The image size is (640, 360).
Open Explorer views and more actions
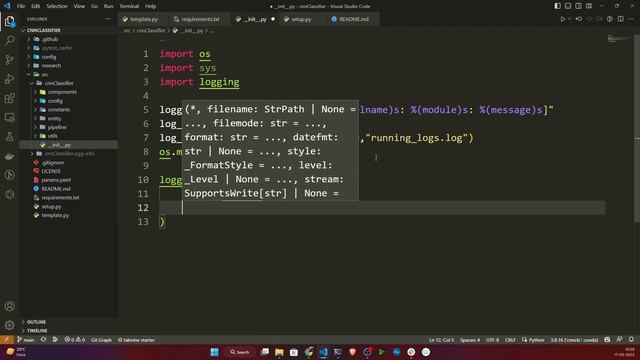pyautogui.click(x=108, y=19)
